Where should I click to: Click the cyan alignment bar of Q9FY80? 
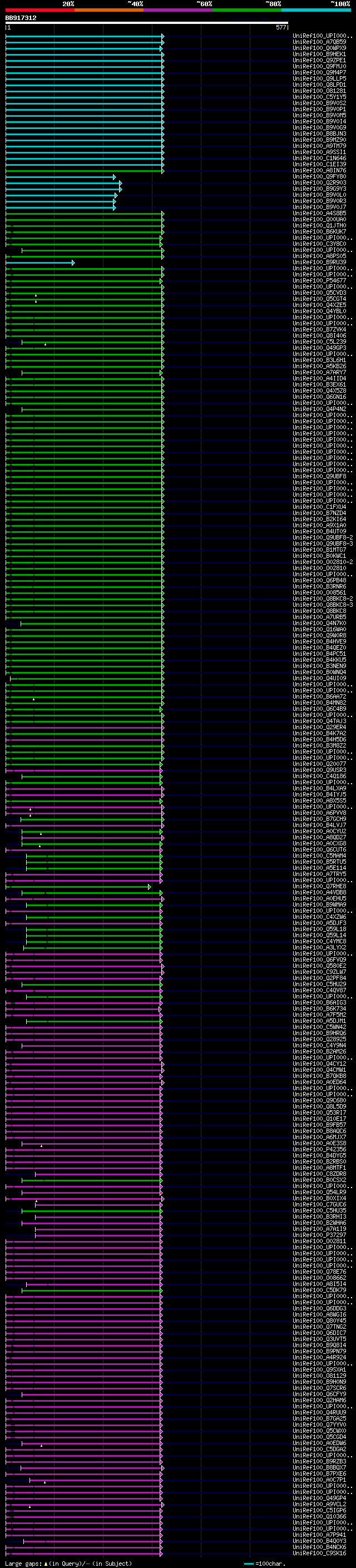[61, 177]
